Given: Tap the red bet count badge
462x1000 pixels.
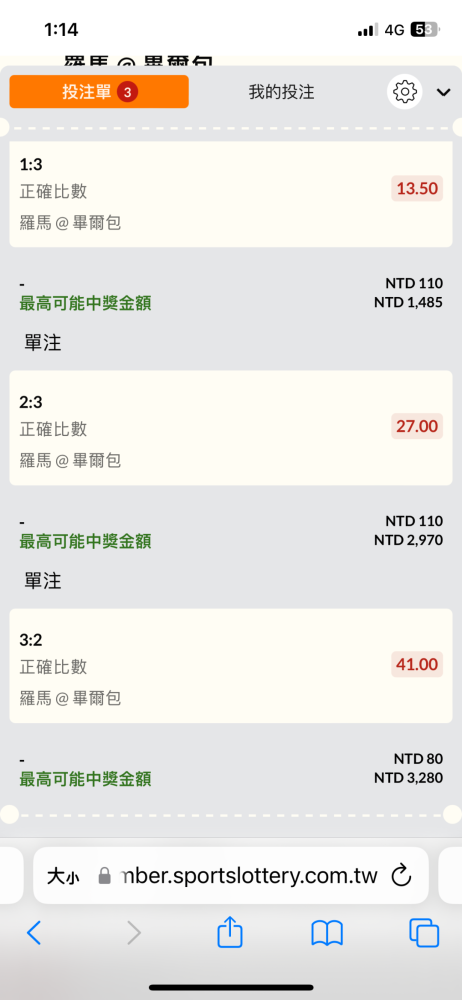Looking at the screenshot, I should [128, 92].
